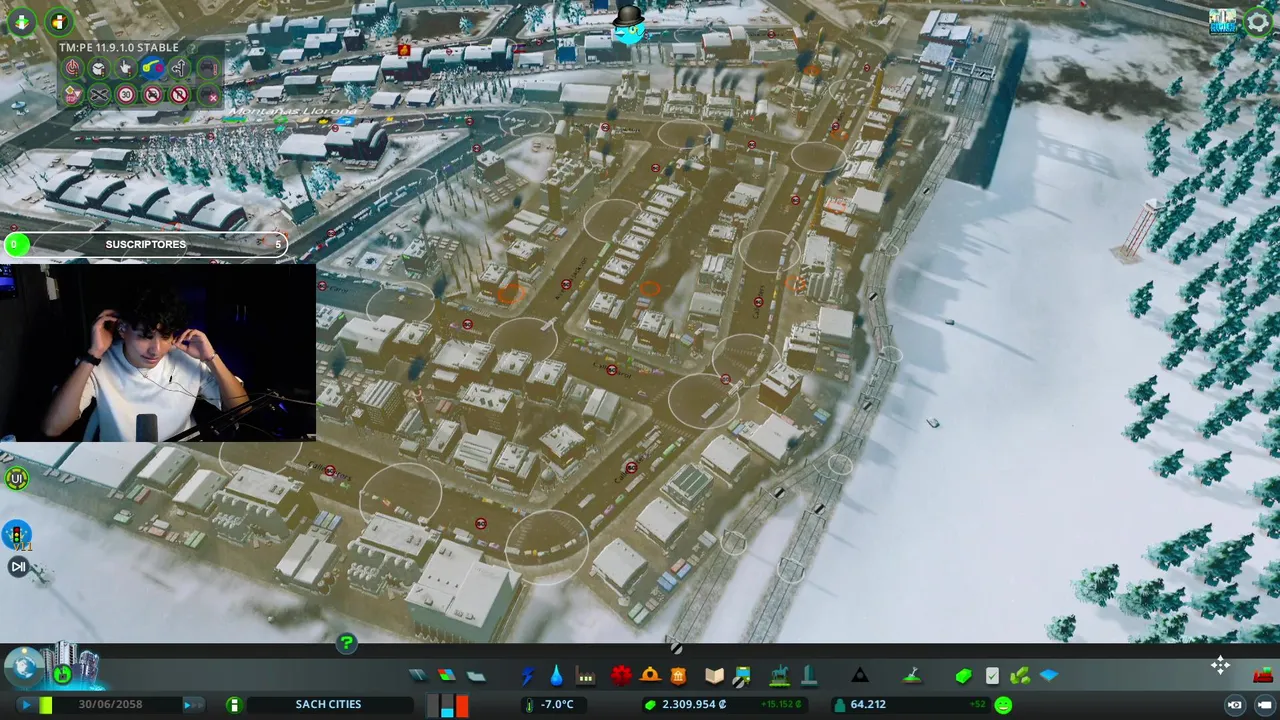This screenshot has width=1280, height=720.
Task: Select TM:PE junction restrictions tool
Action: click(99, 95)
